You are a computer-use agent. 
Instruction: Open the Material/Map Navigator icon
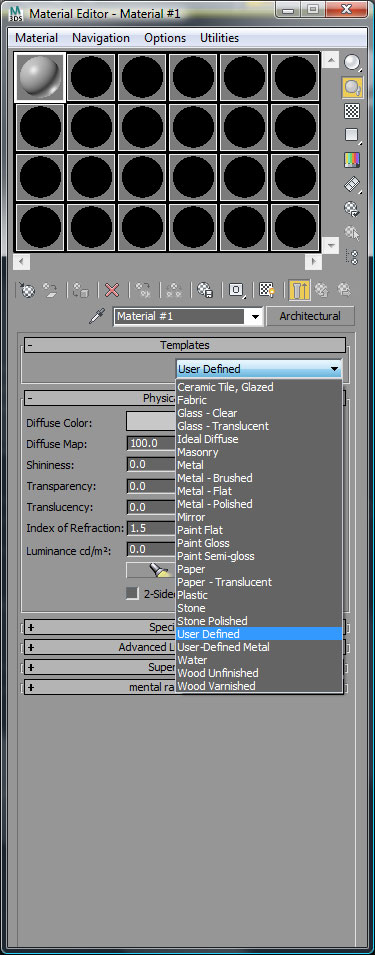coord(352,256)
